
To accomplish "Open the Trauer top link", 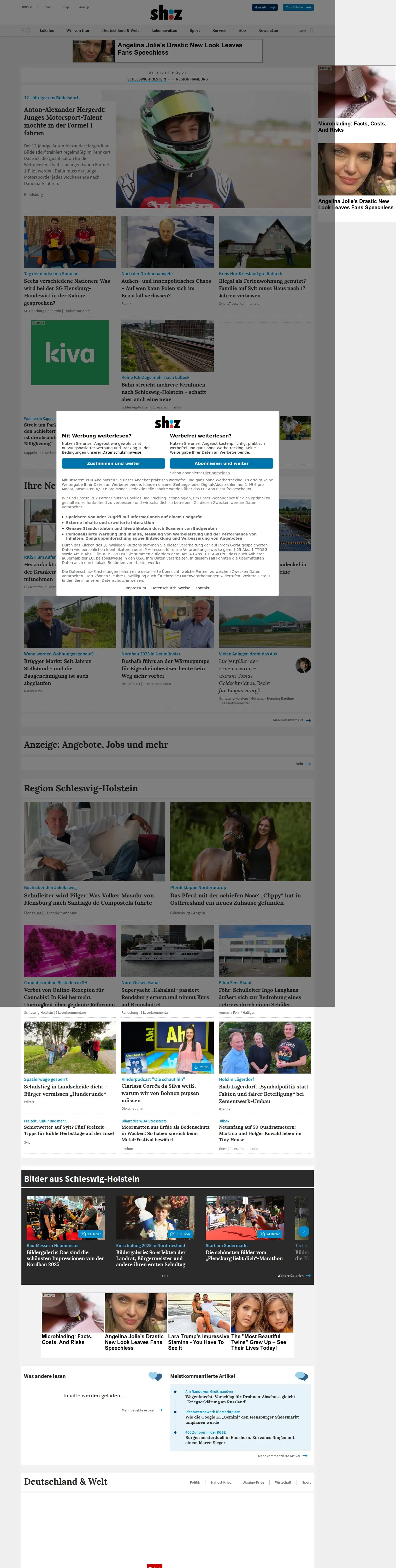I will coord(48,7).
